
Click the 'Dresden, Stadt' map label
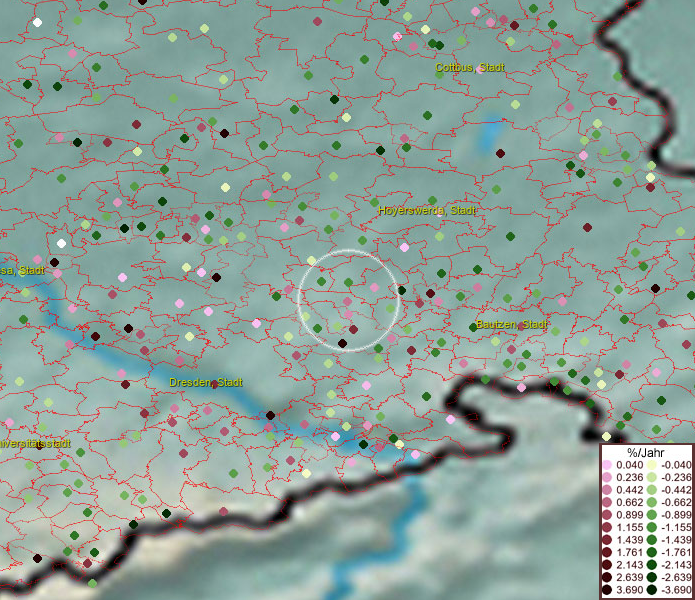(x=206, y=382)
